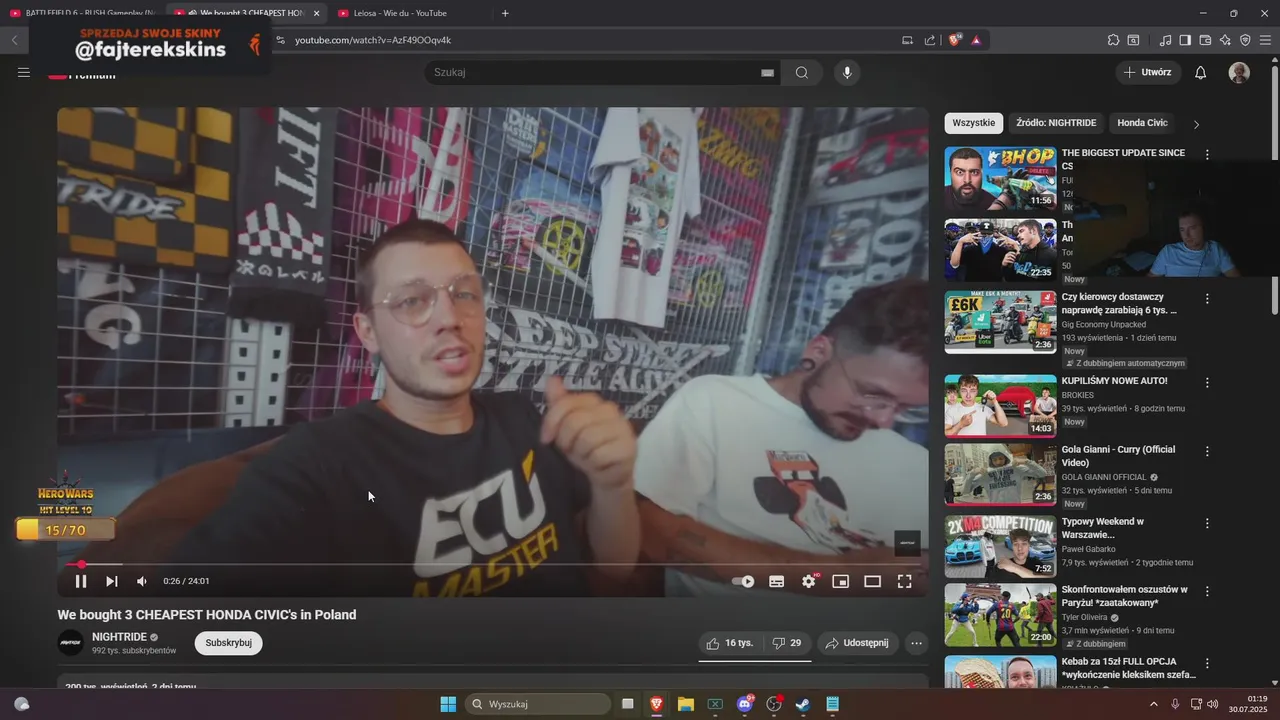This screenshot has height=720, width=1280.
Task: Open Typowy Weekend w Warszawie video title
Action: (x=1102, y=528)
